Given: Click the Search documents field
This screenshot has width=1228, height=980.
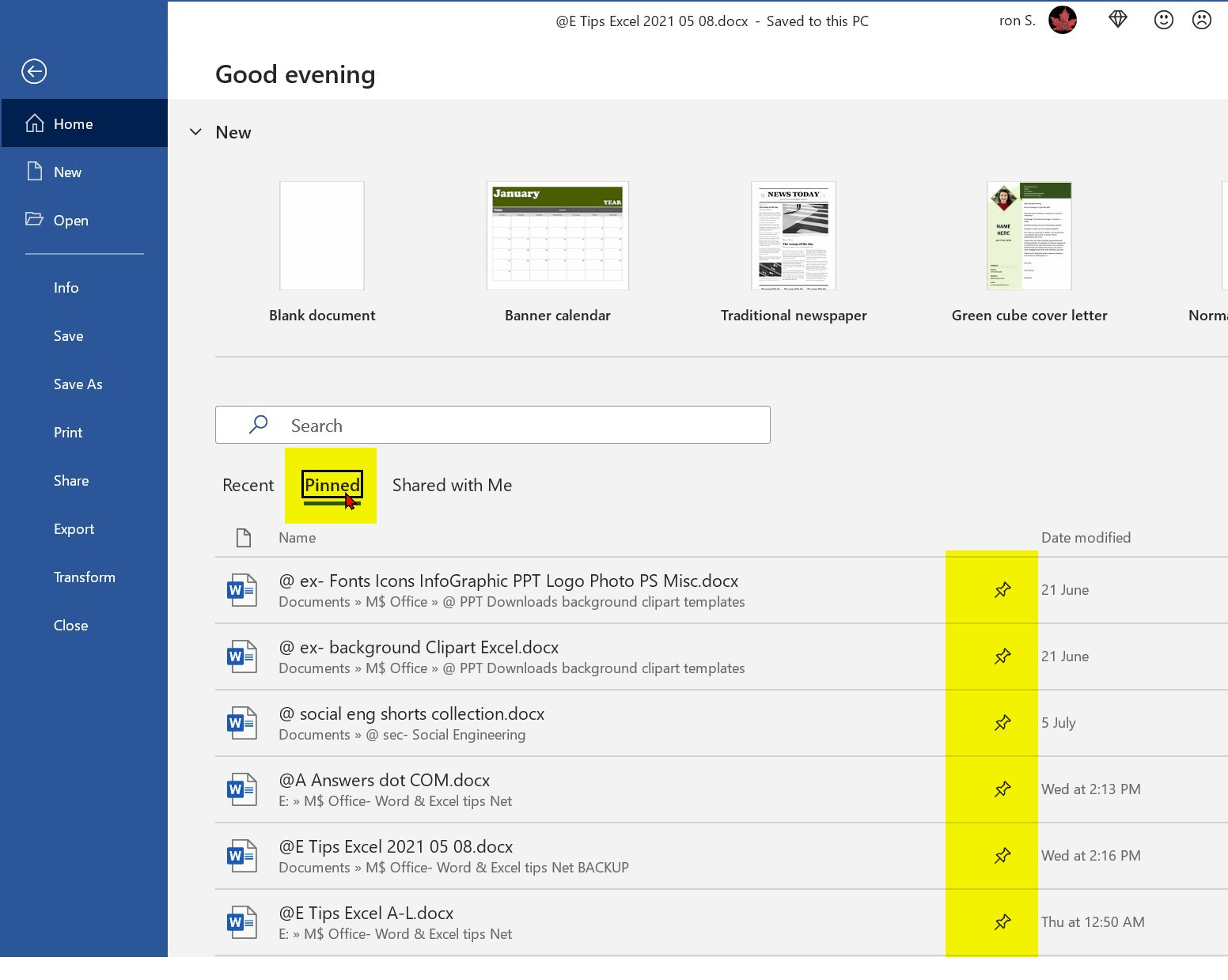Looking at the screenshot, I should [493, 425].
